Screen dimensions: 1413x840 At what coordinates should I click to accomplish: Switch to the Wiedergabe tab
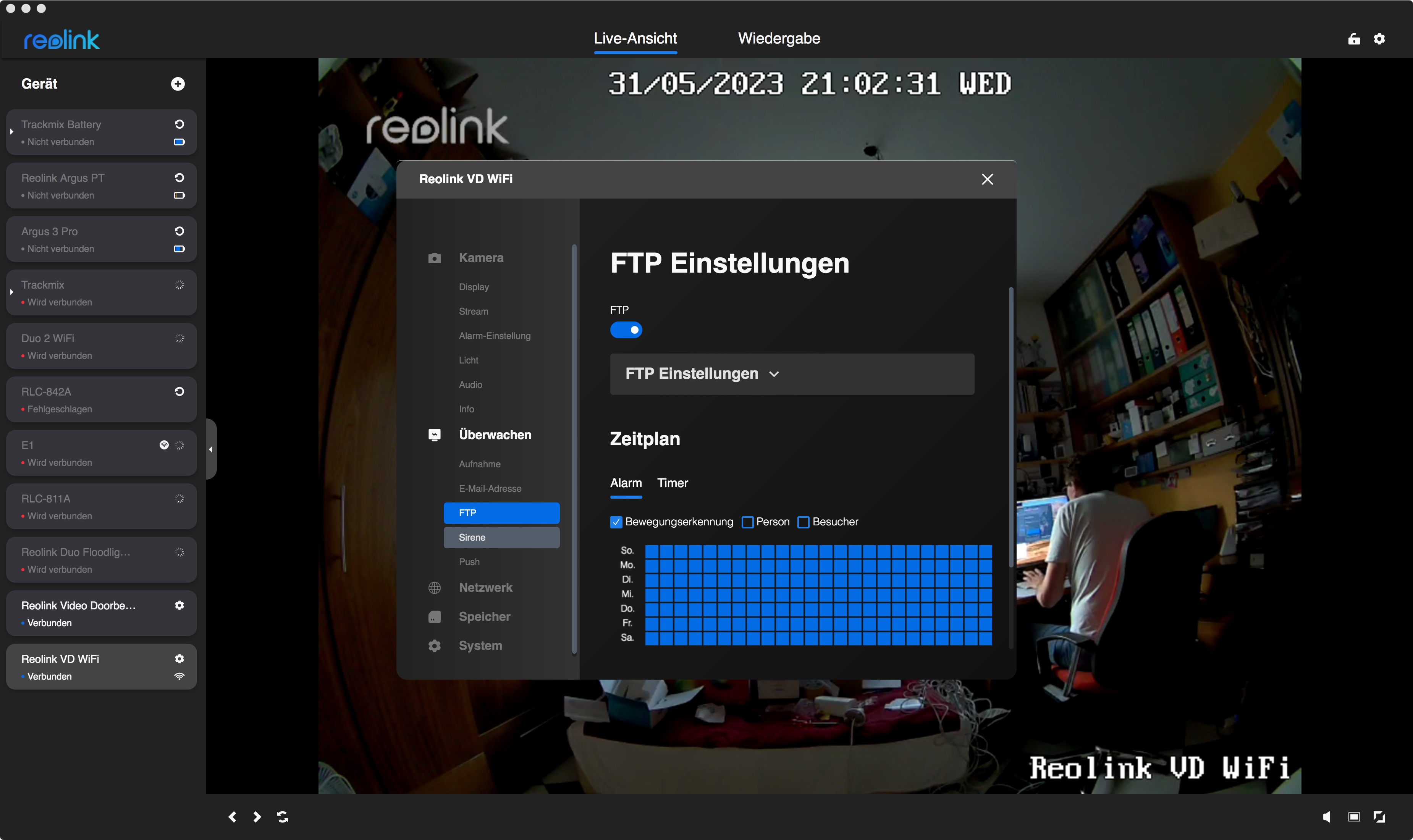click(778, 39)
